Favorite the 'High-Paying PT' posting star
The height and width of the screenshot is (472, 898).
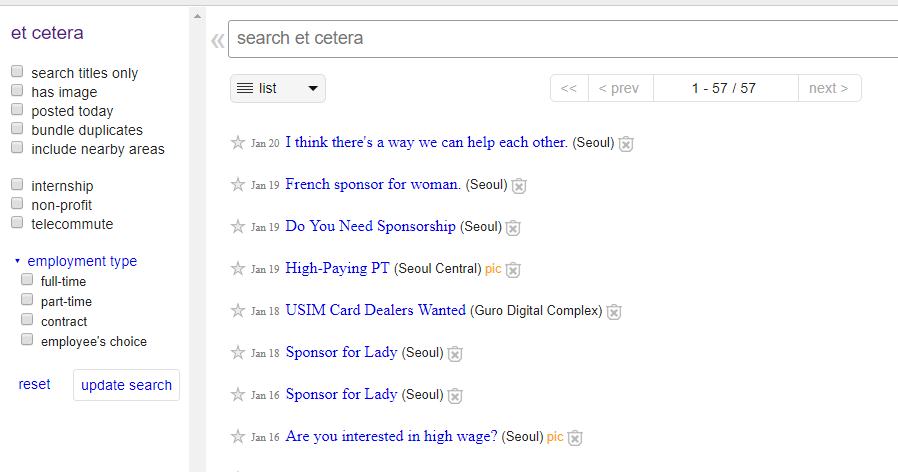[238, 269]
